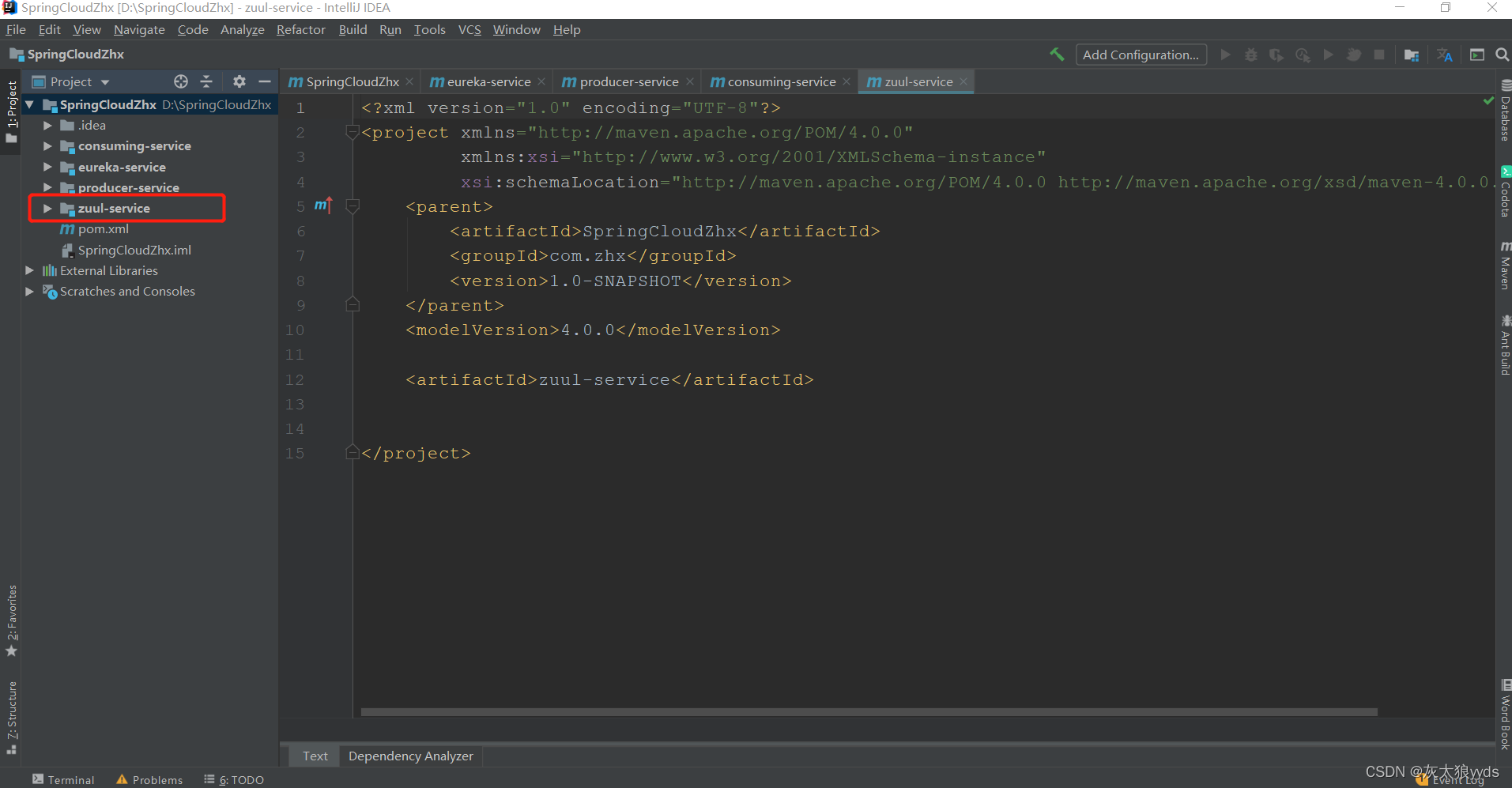Click SpringCloudZhx breadcrumb in navigation bar
Image resolution: width=1512 pixels, height=788 pixels.
pyautogui.click(x=67, y=54)
